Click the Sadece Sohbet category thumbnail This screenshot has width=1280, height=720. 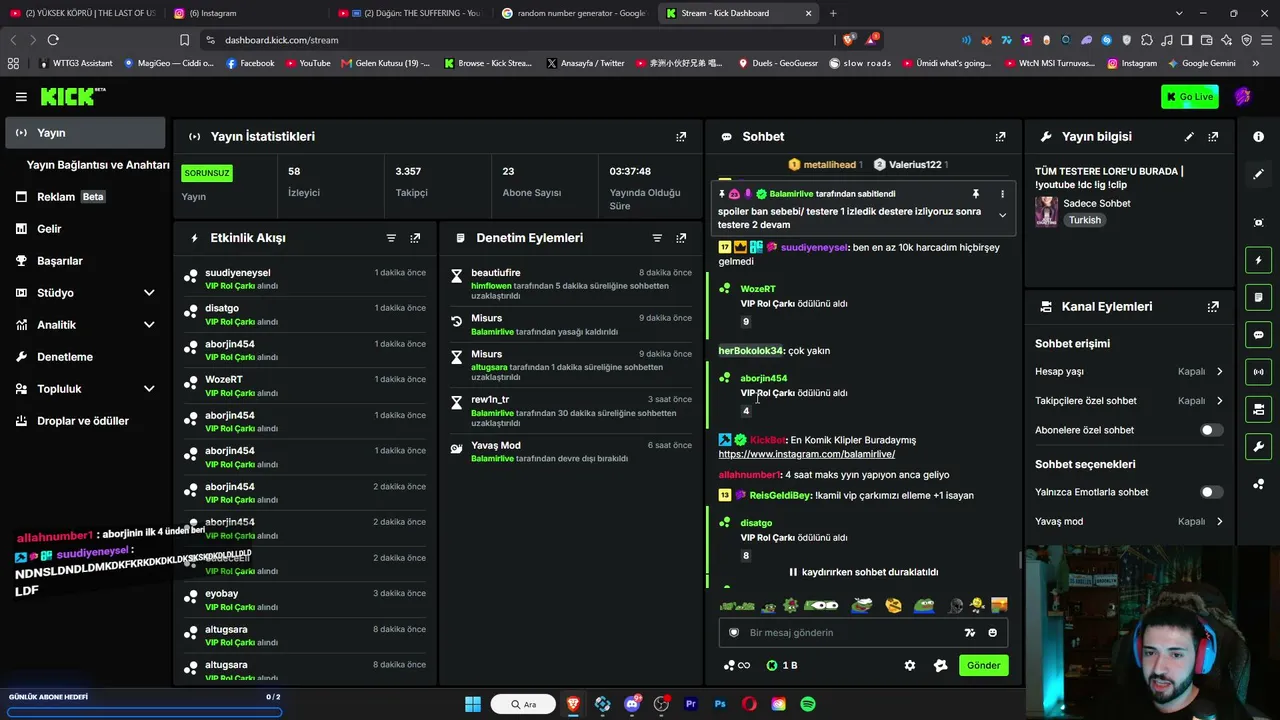tap(1047, 211)
